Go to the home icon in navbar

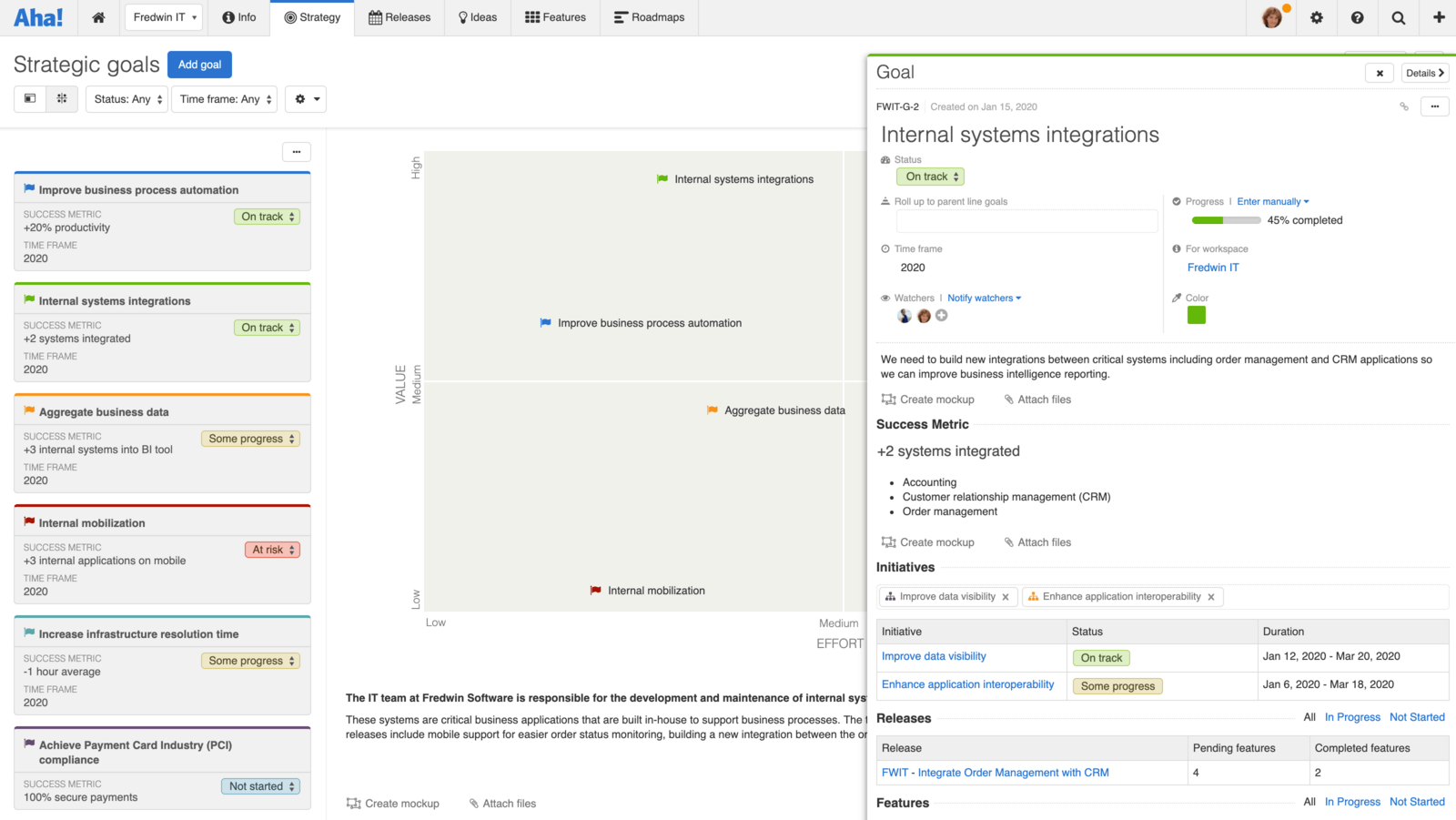click(98, 17)
